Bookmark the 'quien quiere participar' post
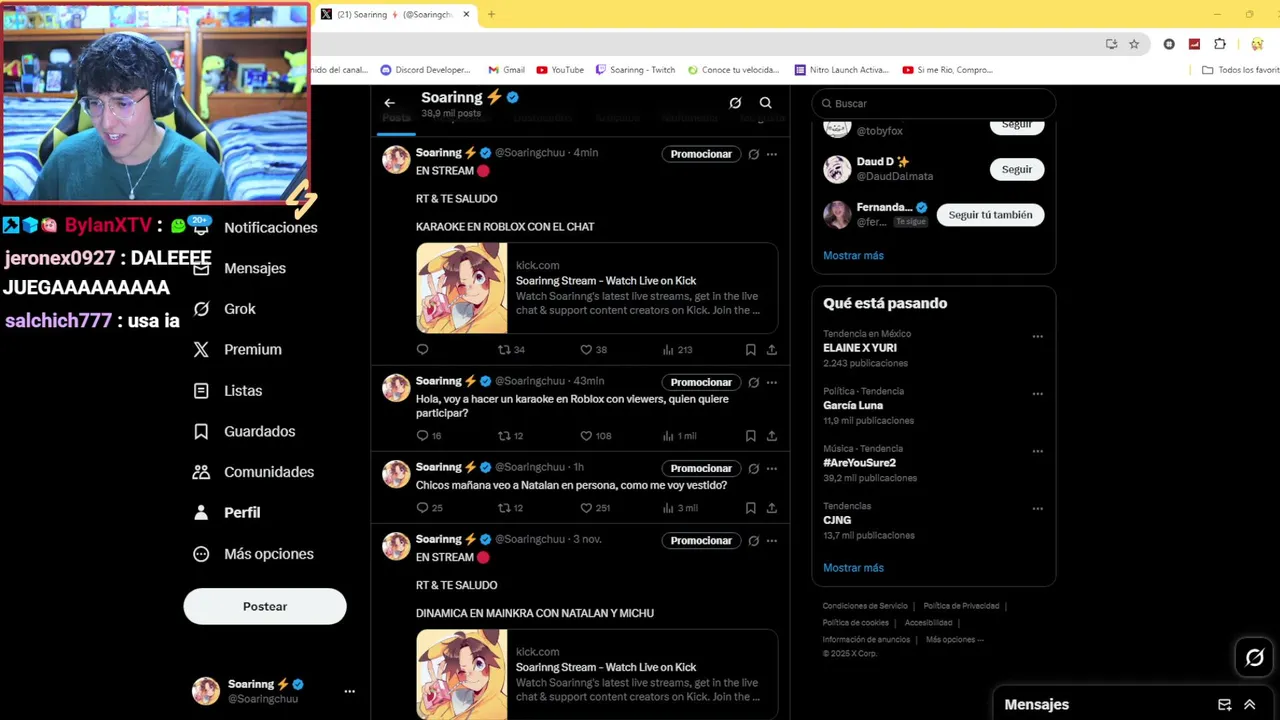Image resolution: width=1280 pixels, height=720 pixels. [x=750, y=436]
